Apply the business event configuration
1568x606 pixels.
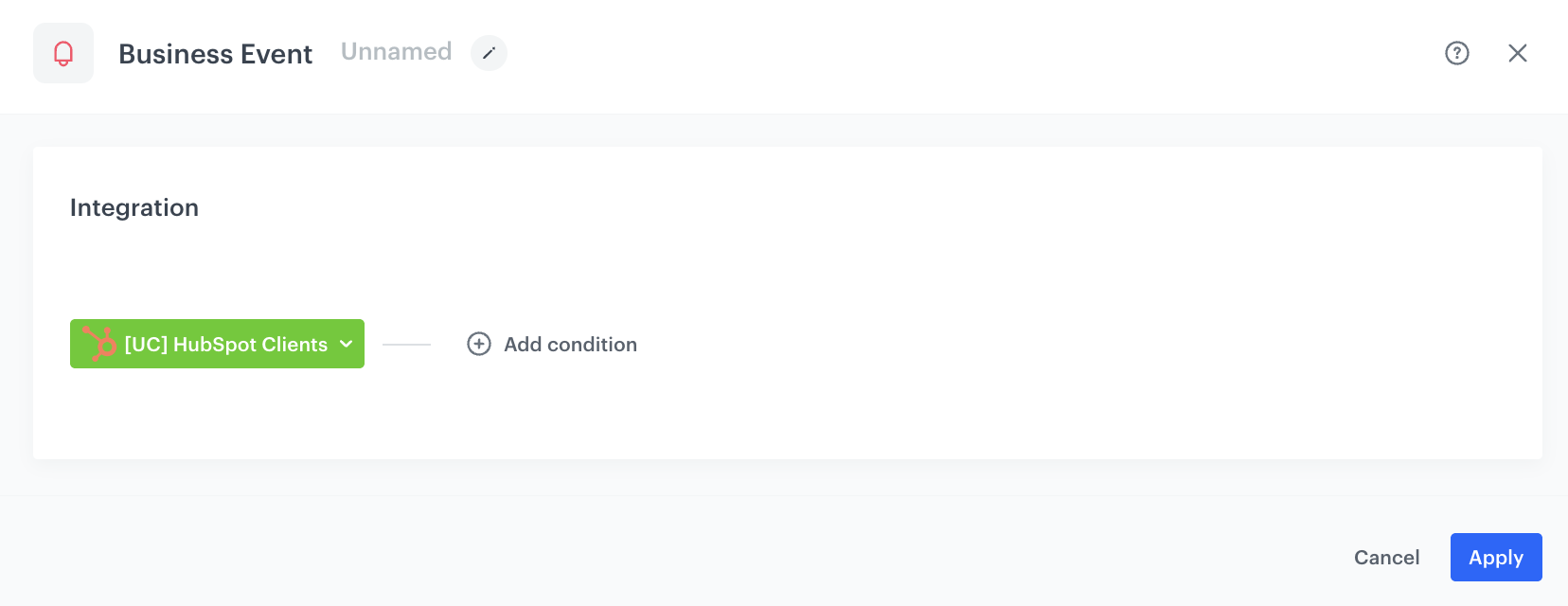pos(1495,557)
